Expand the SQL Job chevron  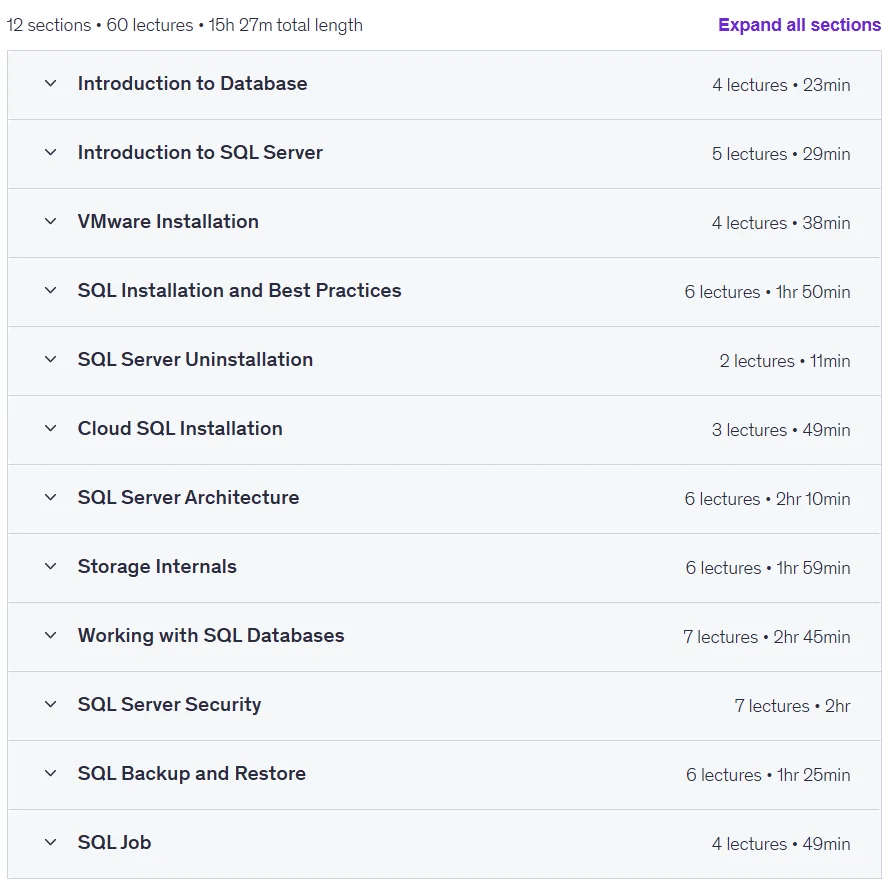point(50,842)
